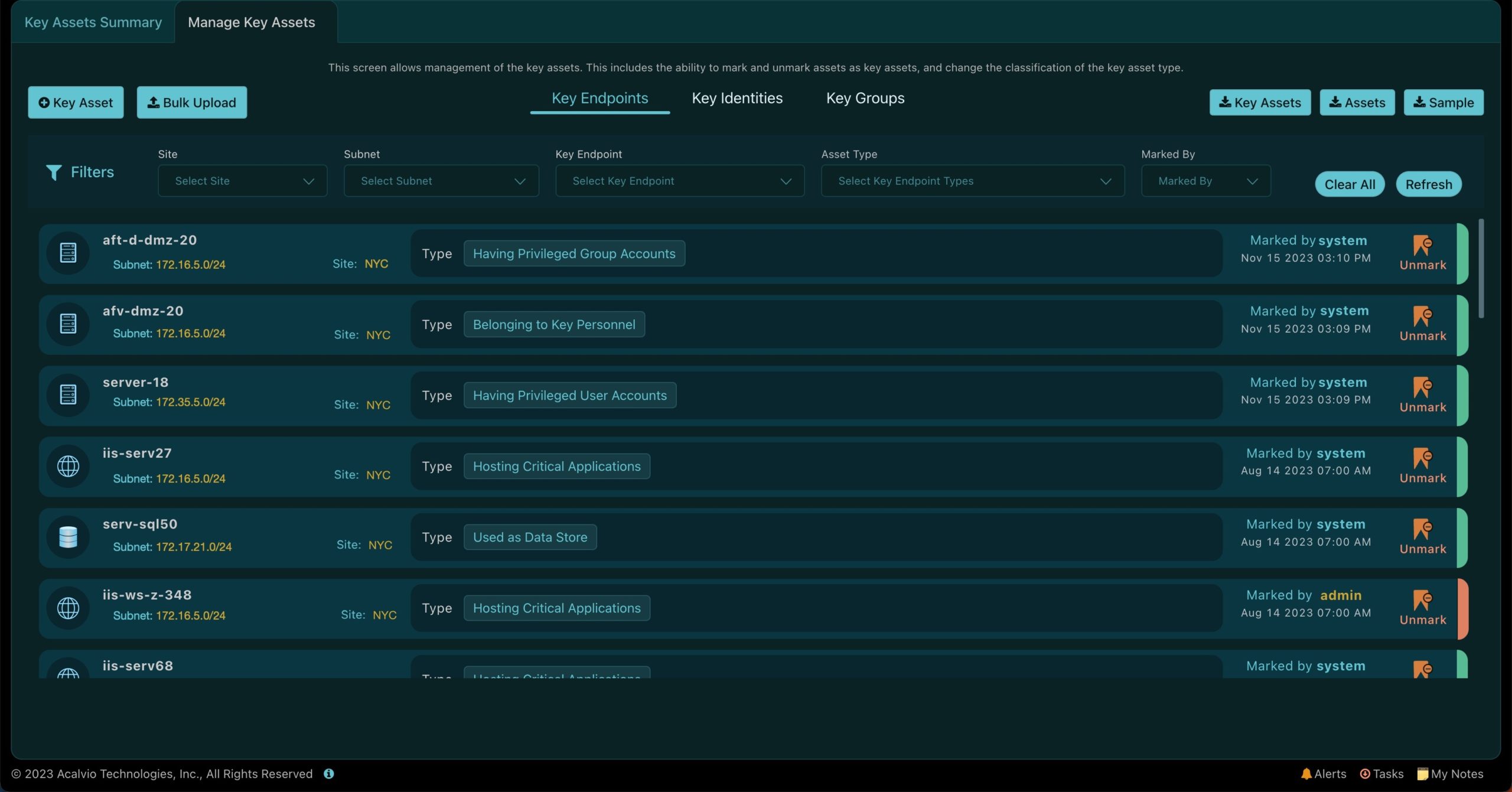This screenshot has height=792, width=1512.
Task: Select the Key Endpoints sub-tab
Action: tap(600, 98)
